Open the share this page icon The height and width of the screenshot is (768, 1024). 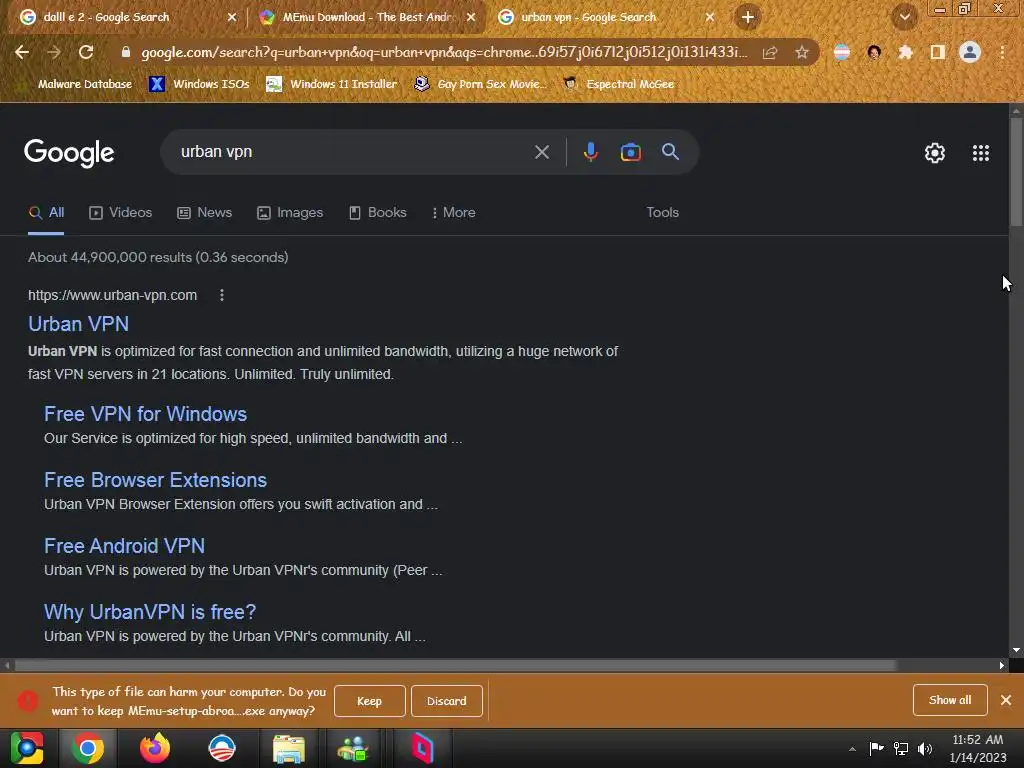[x=770, y=52]
